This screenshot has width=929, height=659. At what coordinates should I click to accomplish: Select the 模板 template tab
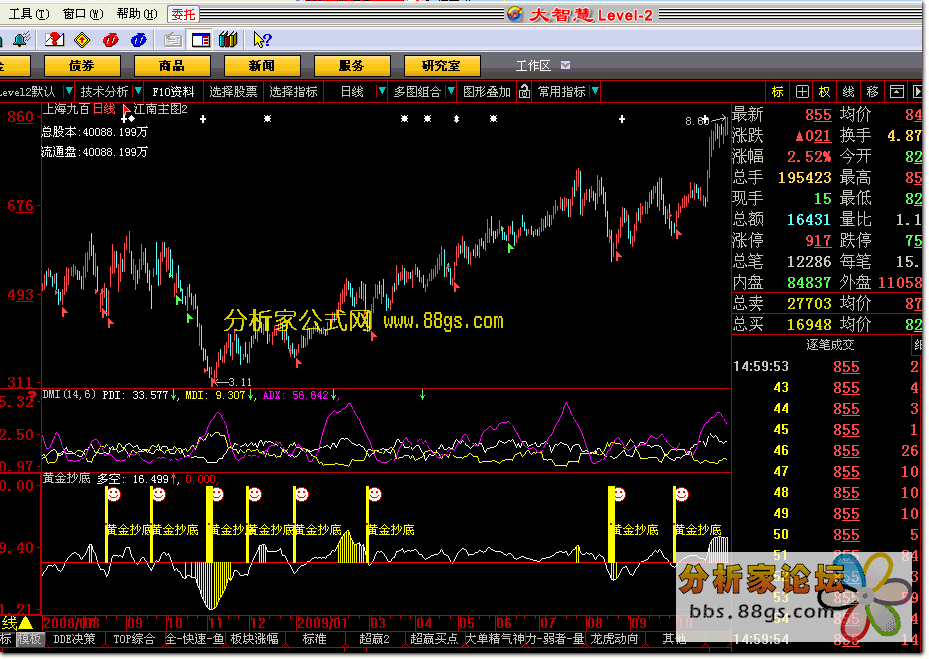point(29,639)
